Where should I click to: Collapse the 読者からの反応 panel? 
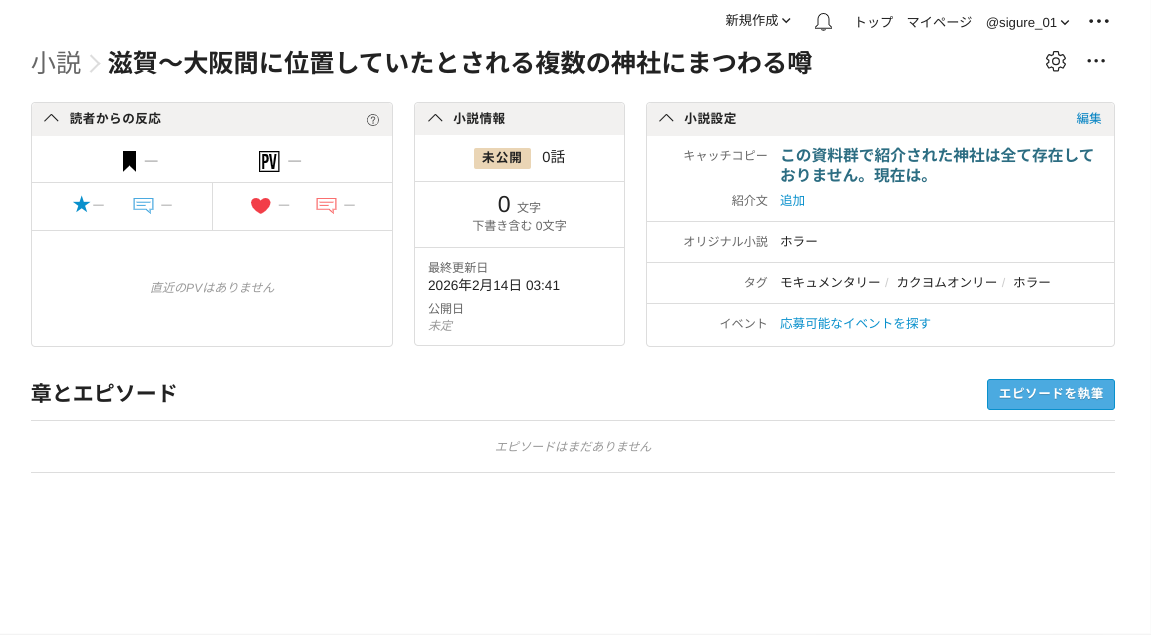click(x=51, y=118)
